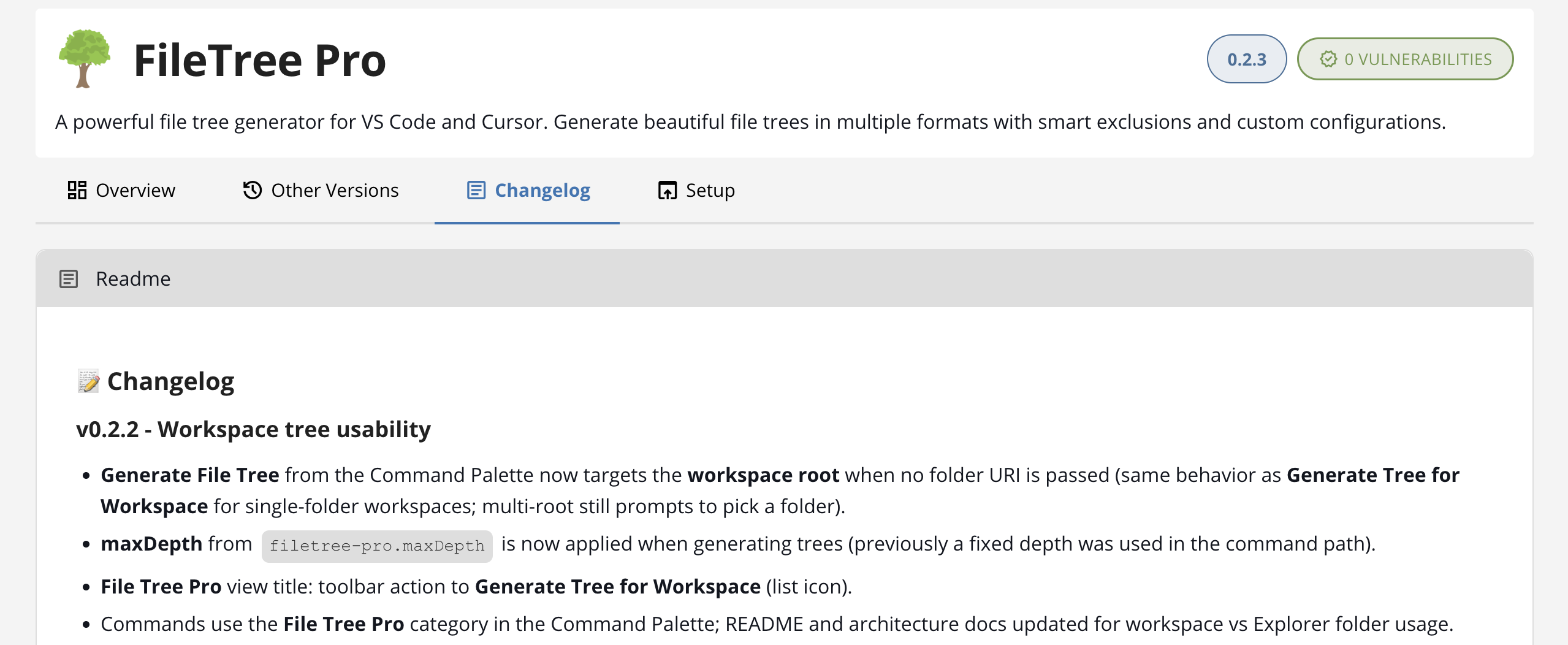The image size is (1568, 645).
Task: Click the Readme header label
Action: click(x=133, y=279)
